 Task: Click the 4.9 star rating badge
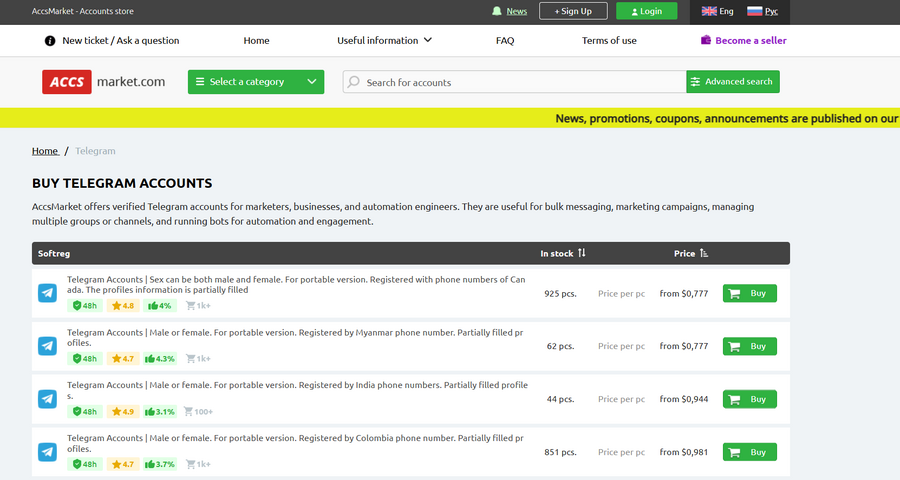[123, 411]
